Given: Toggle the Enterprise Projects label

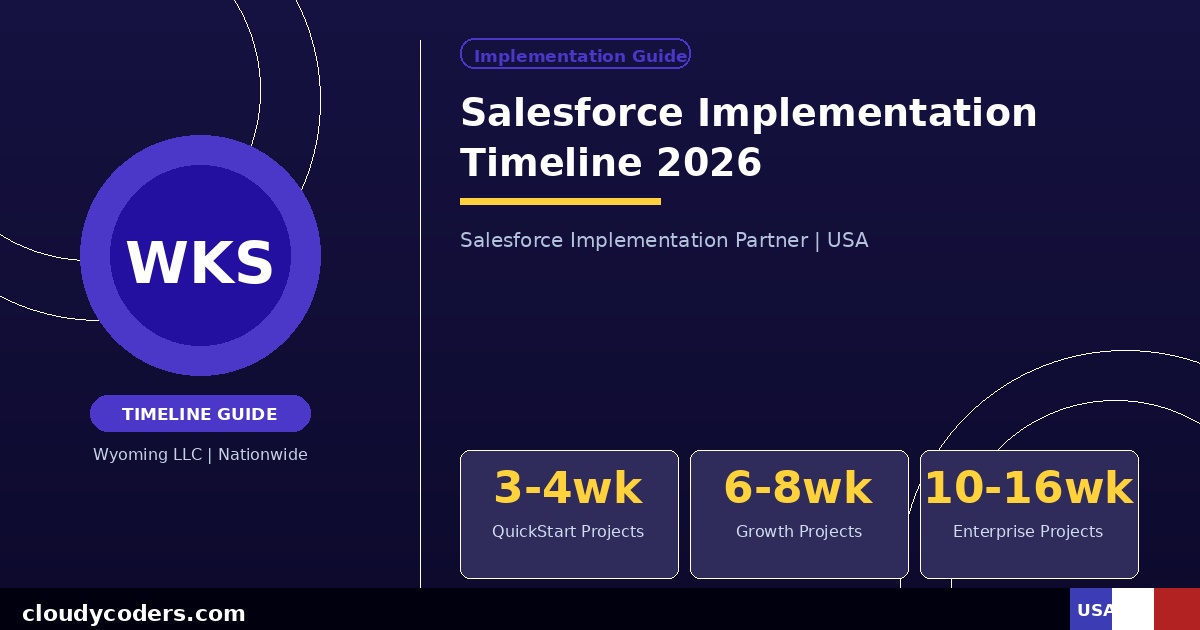Looking at the screenshot, I should click(1028, 531).
